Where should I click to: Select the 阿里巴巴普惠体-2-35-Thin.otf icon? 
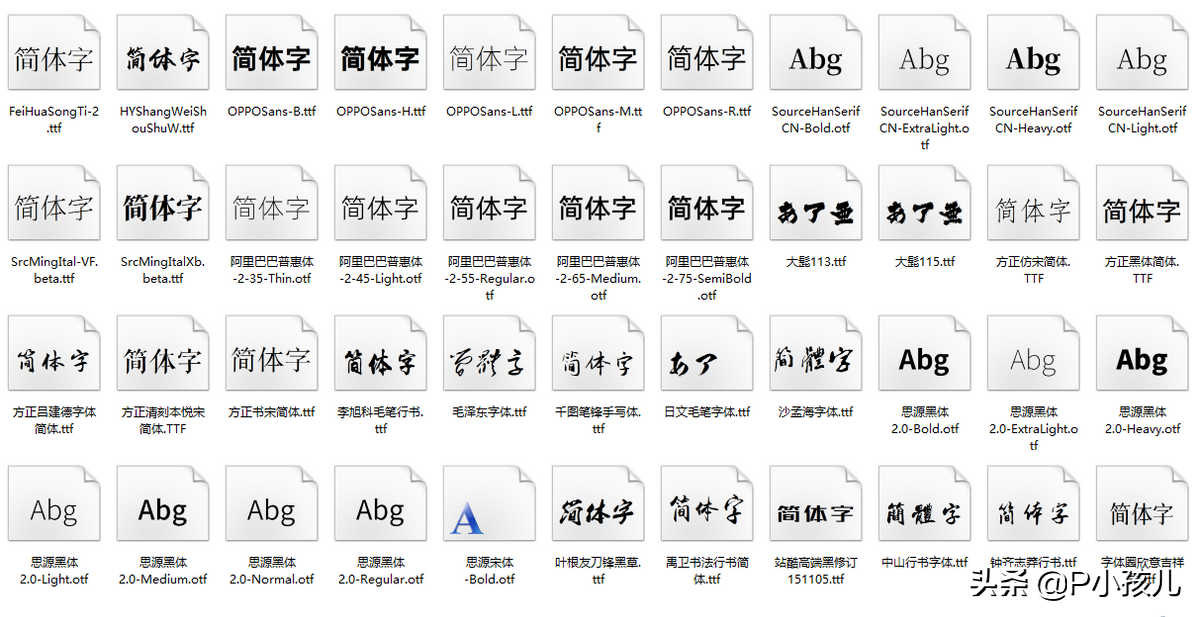272,203
